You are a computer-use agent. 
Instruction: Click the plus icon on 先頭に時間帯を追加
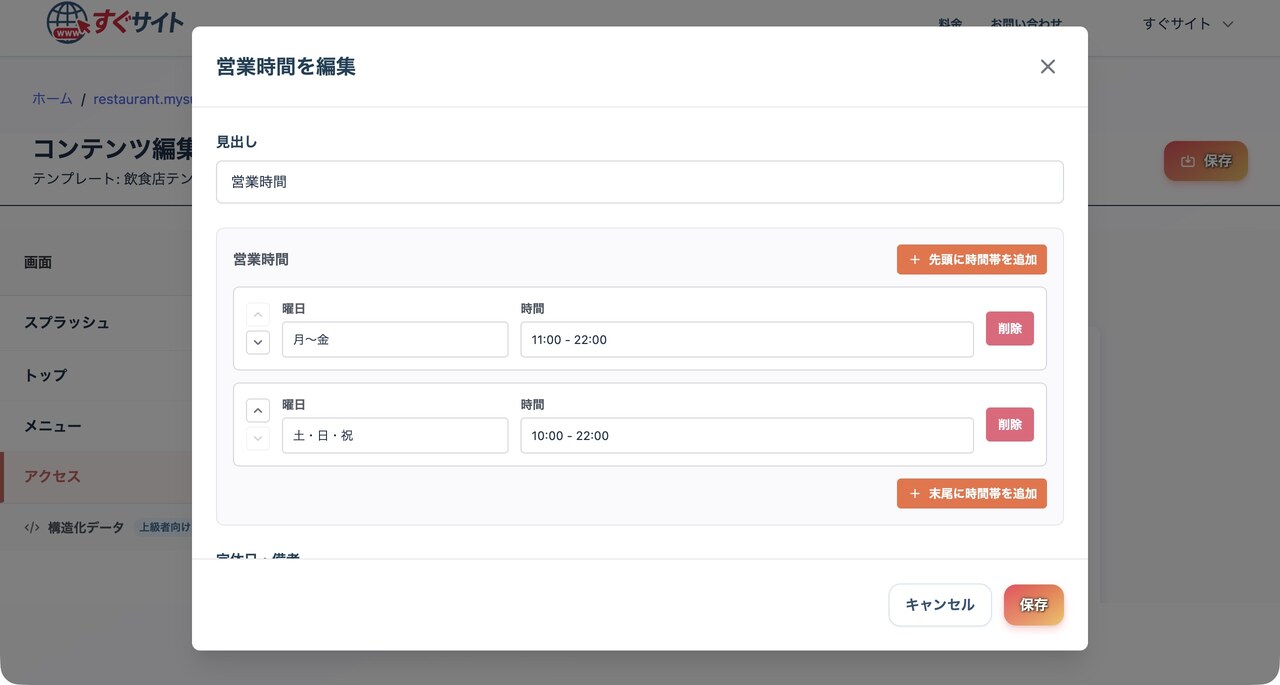click(x=914, y=259)
